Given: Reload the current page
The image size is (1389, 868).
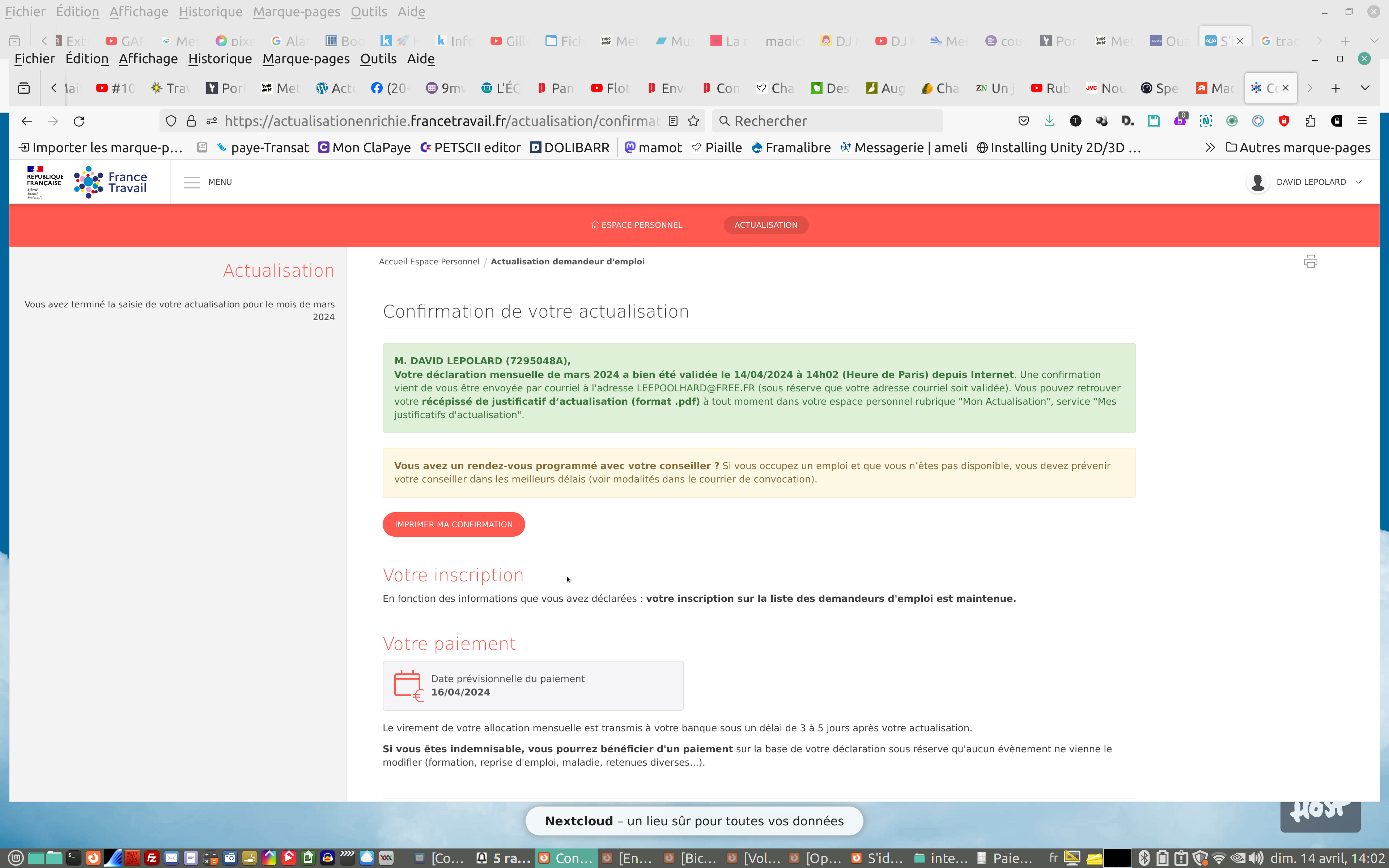Looking at the screenshot, I should coord(79,121).
